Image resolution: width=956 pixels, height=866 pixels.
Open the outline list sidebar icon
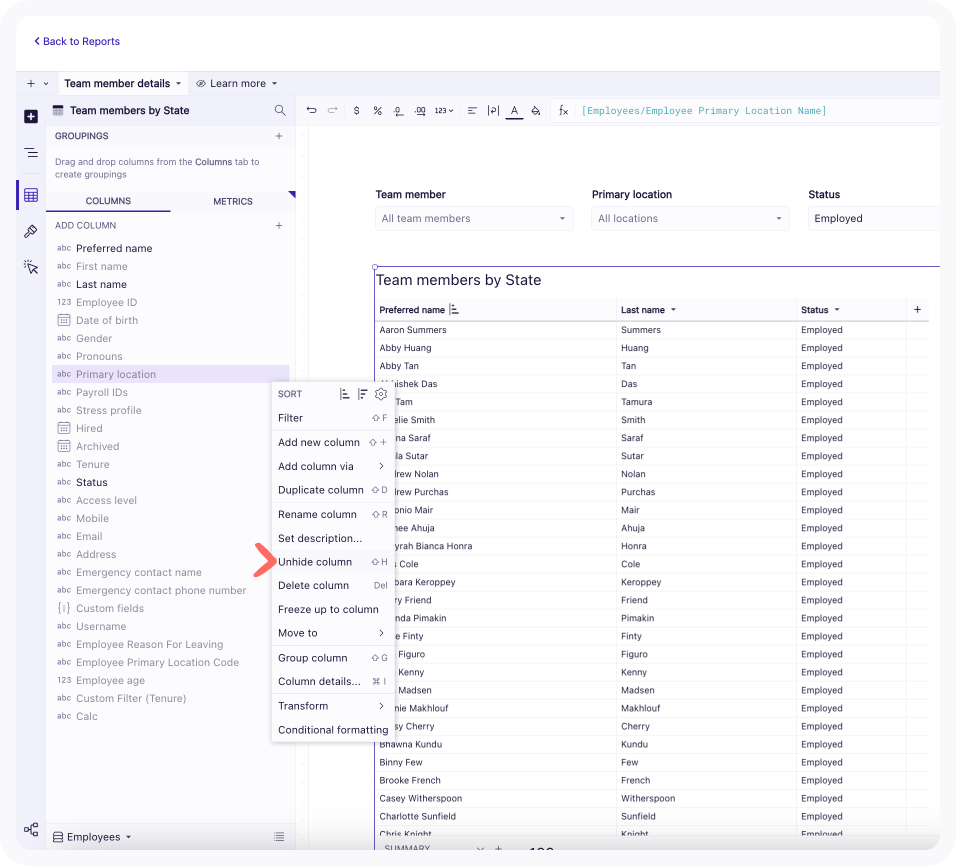point(31,152)
